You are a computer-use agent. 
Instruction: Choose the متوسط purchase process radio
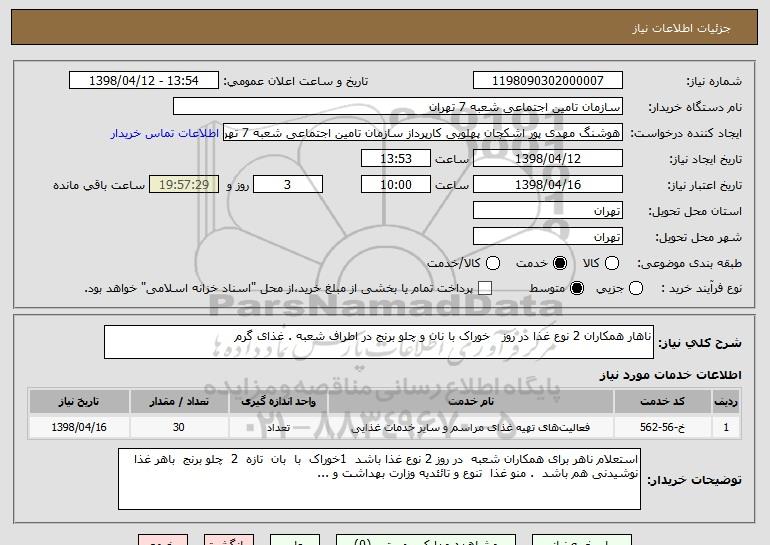point(577,288)
